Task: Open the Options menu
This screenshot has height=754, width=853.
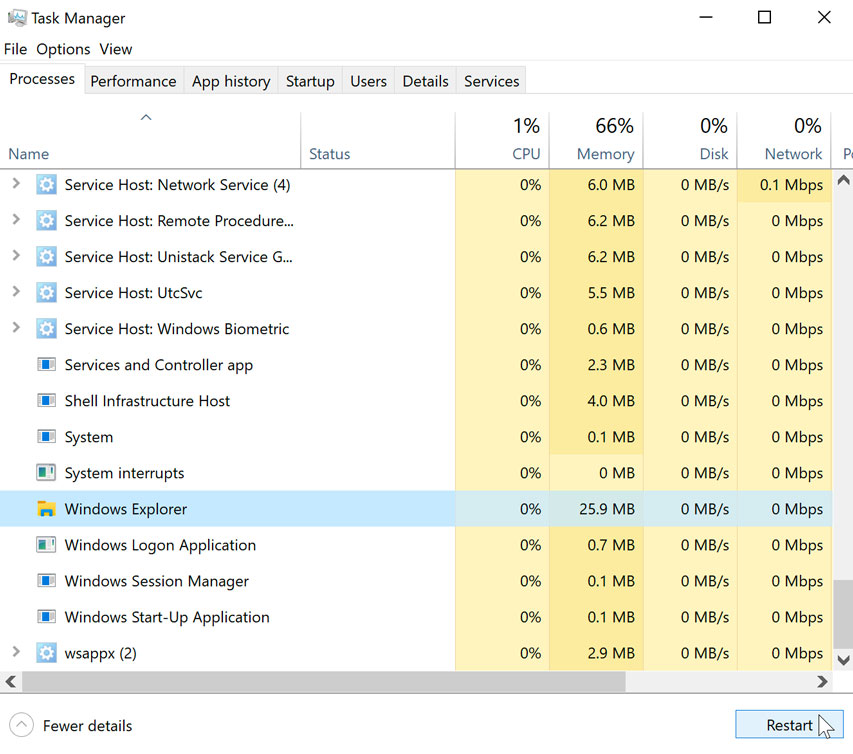Action: pos(62,48)
